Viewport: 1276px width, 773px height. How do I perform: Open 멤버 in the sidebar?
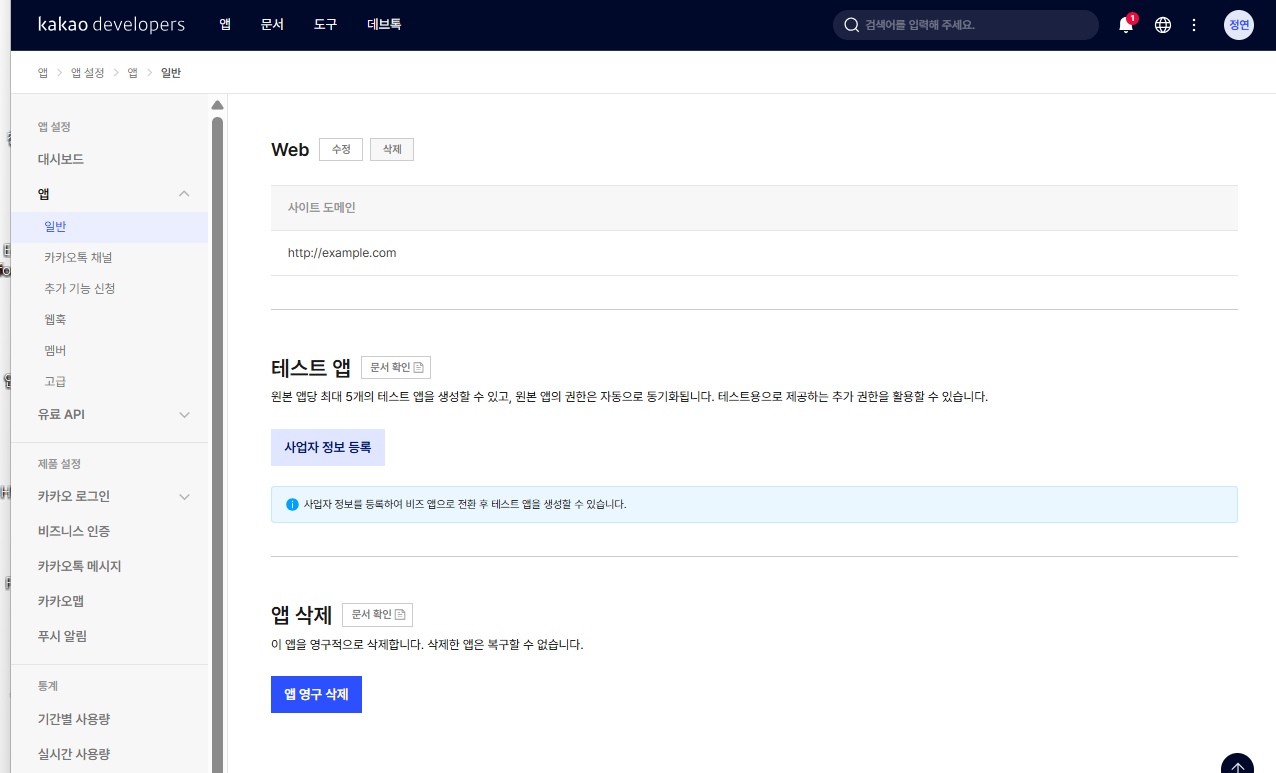click(55, 351)
